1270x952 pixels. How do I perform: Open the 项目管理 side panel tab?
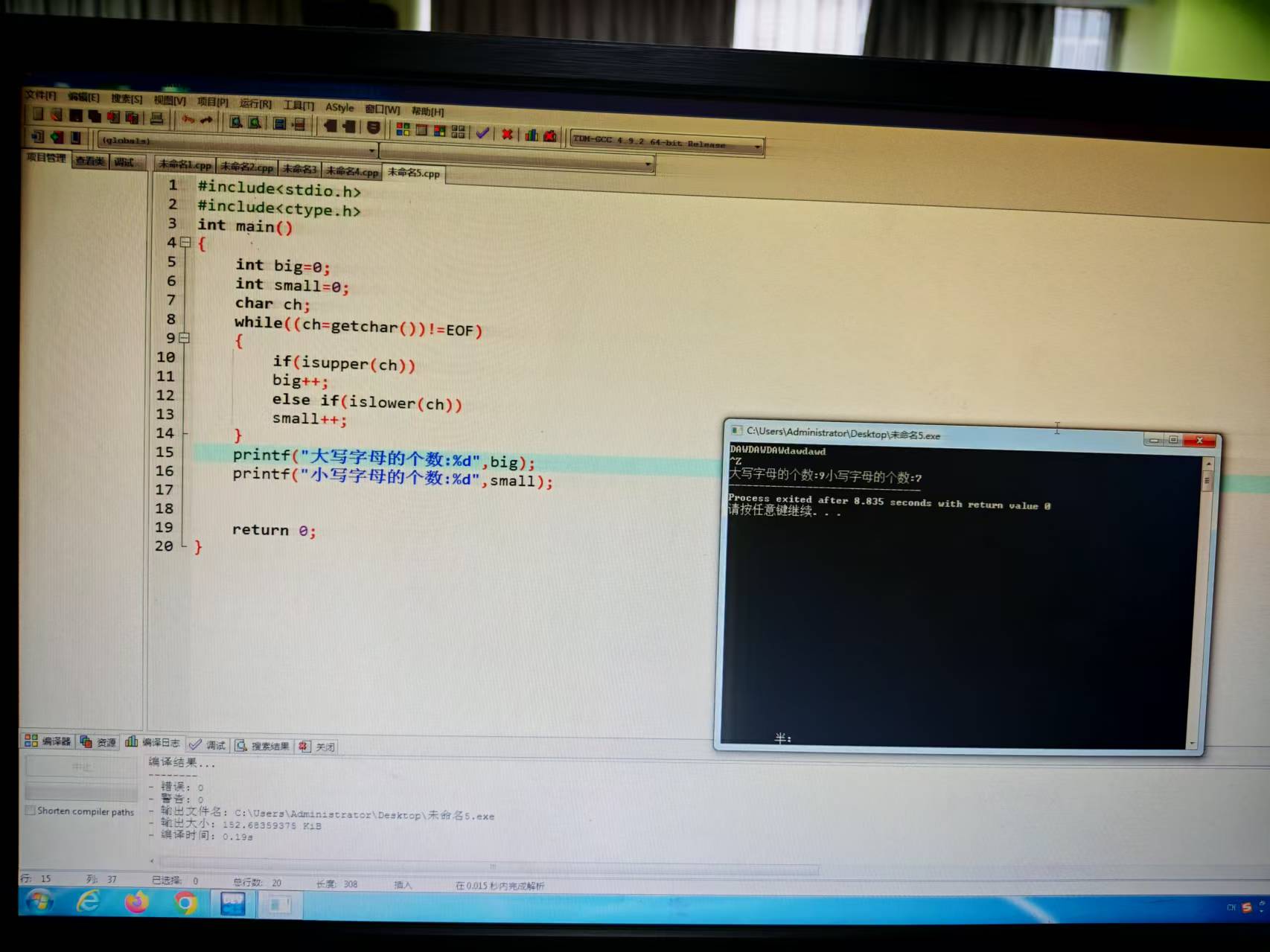pos(46,158)
